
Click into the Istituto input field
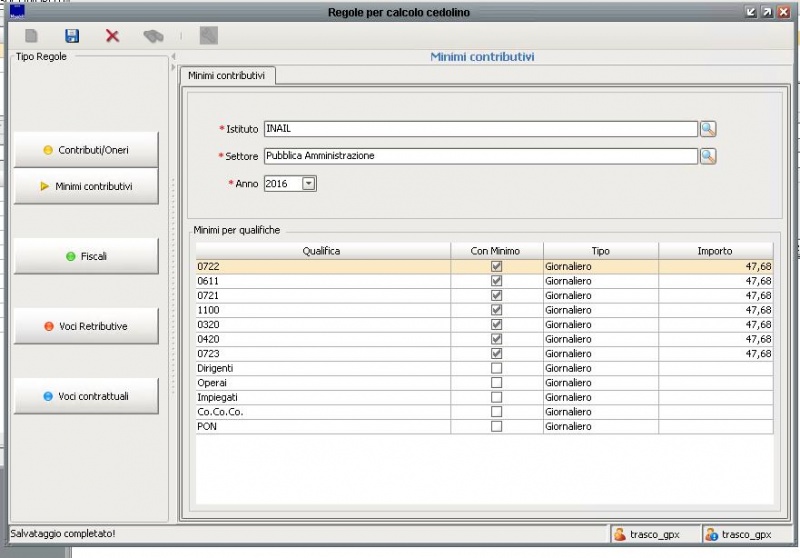click(480, 129)
